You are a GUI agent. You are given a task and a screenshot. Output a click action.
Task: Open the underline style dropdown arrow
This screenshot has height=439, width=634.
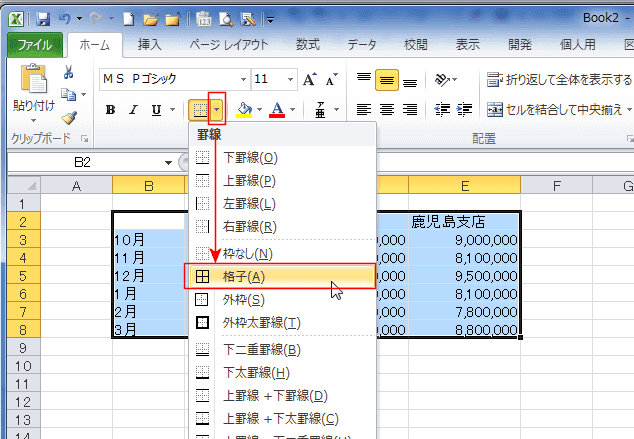[173, 110]
